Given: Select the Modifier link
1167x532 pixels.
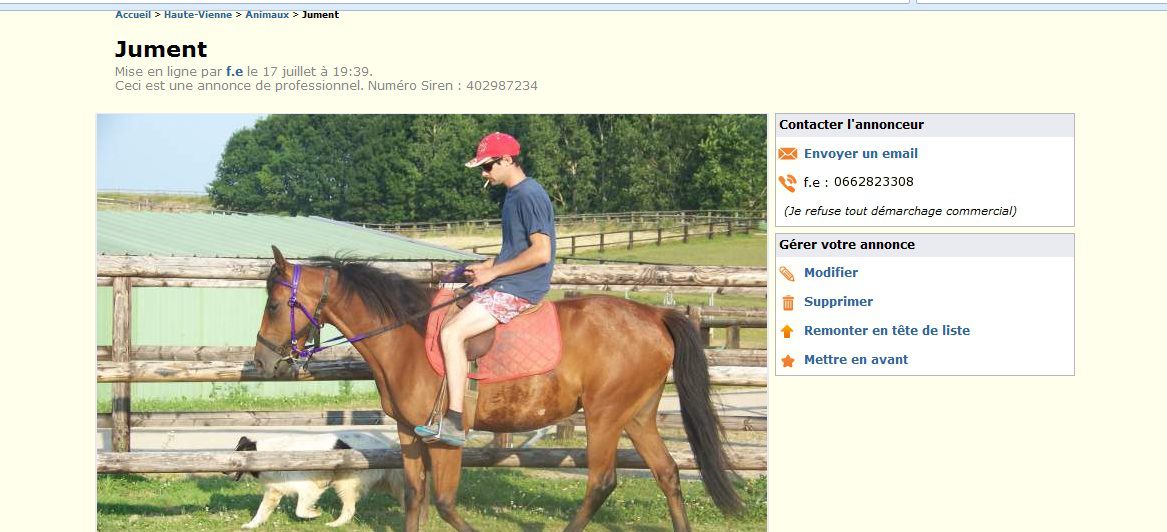Looking at the screenshot, I should [831, 273].
